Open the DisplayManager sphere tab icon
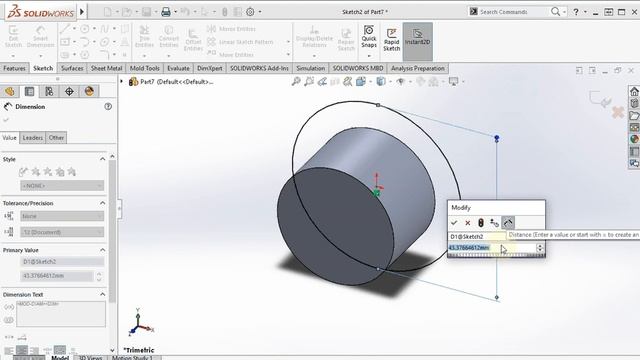The width and height of the screenshot is (640, 360). pyautogui.click(x=89, y=91)
